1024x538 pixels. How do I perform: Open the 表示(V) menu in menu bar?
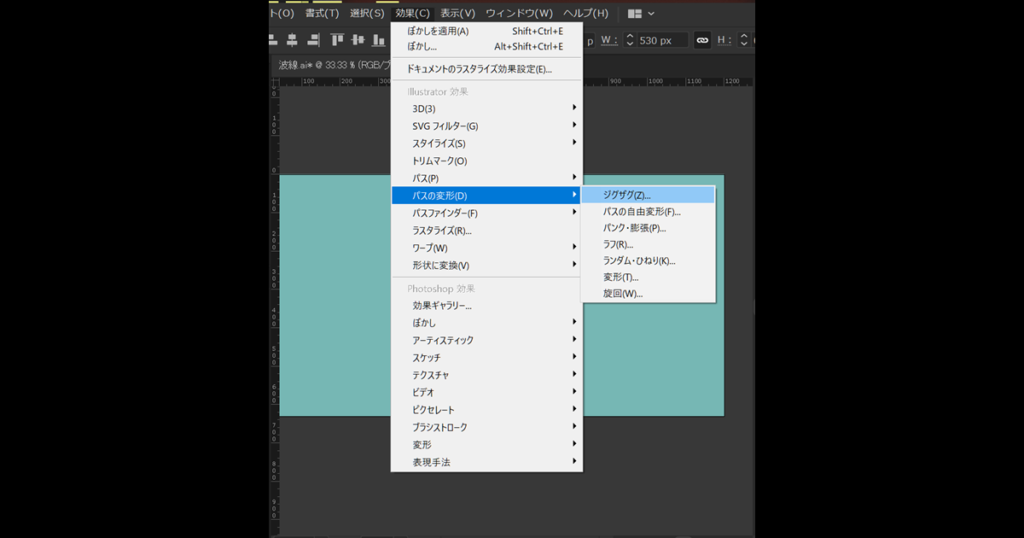click(x=457, y=13)
